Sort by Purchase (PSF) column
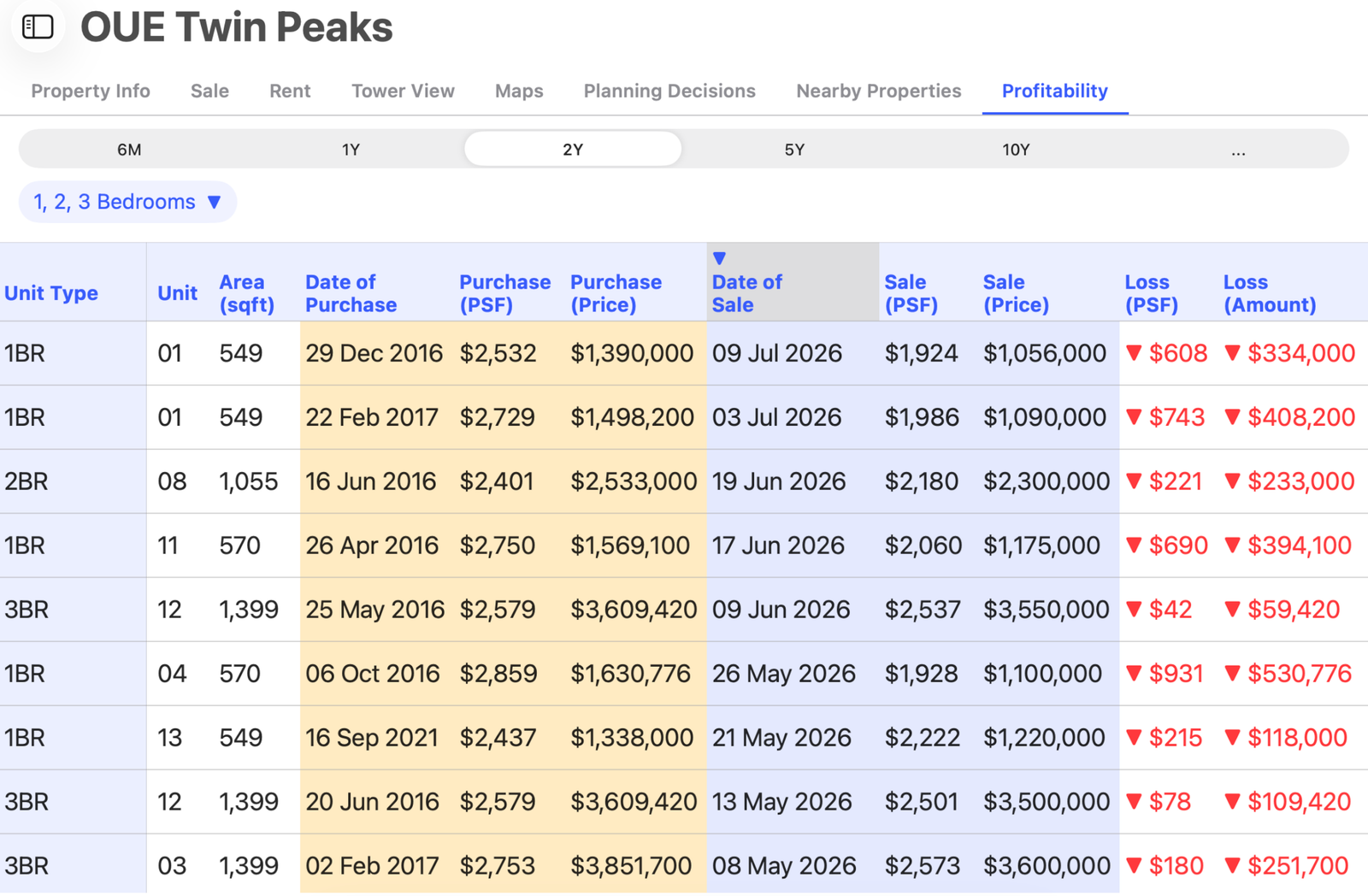Image resolution: width=1368 pixels, height=896 pixels. pyautogui.click(x=504, y=293)
